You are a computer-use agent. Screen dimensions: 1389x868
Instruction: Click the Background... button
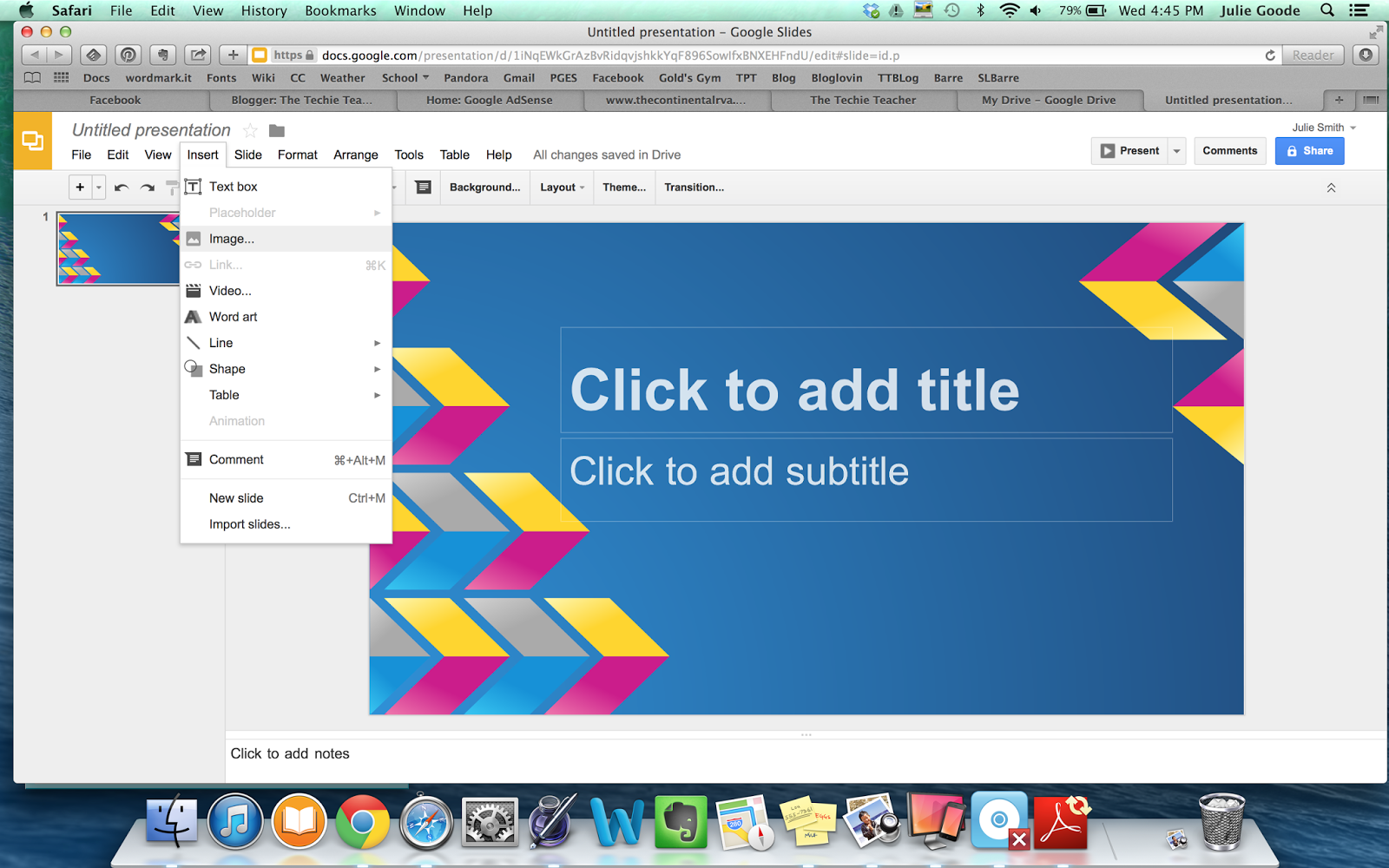pyautogui.click(x=485, y=187)
